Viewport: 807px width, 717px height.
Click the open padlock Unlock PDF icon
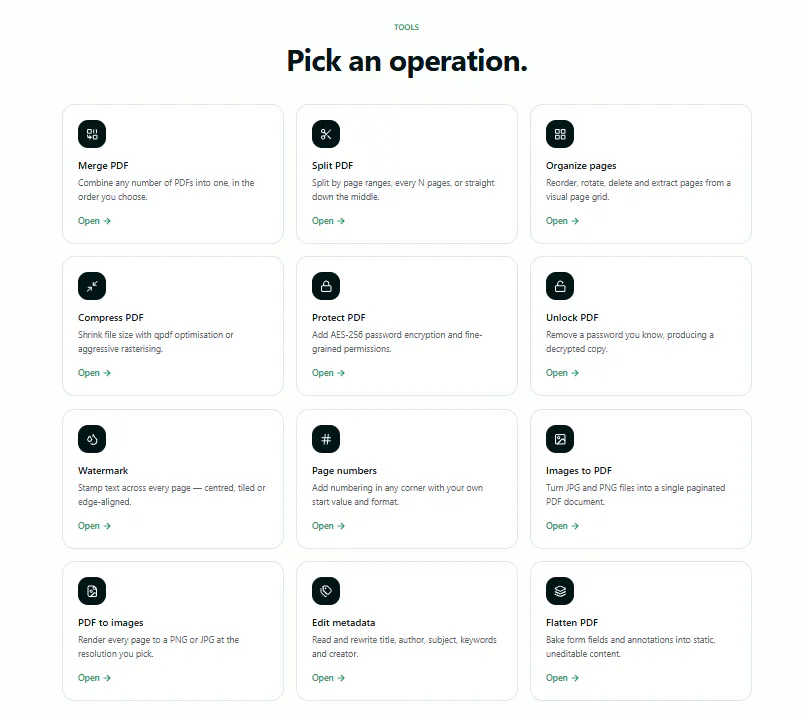[x=560, y=286]
